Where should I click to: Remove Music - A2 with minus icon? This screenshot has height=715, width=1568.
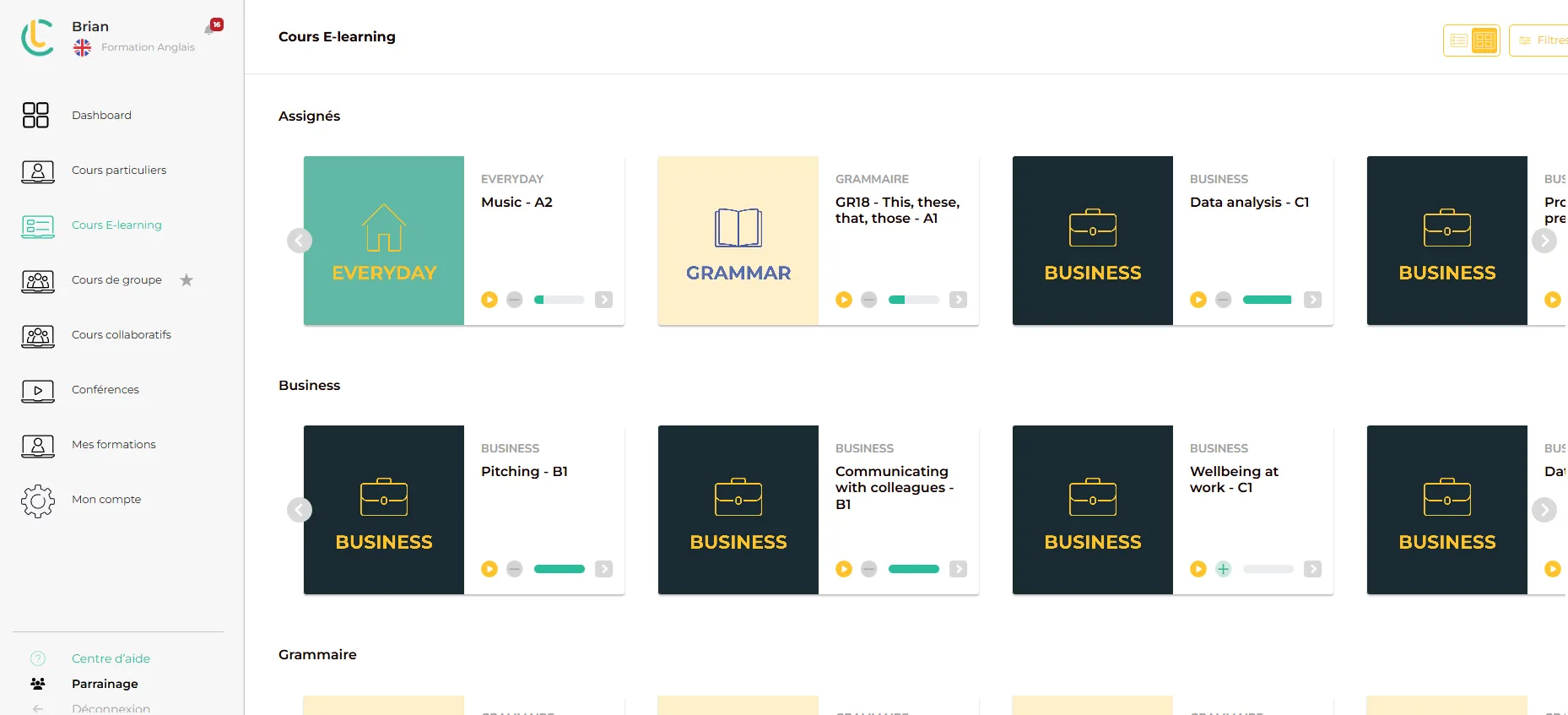pyautogui.click(x=515, y=300)
